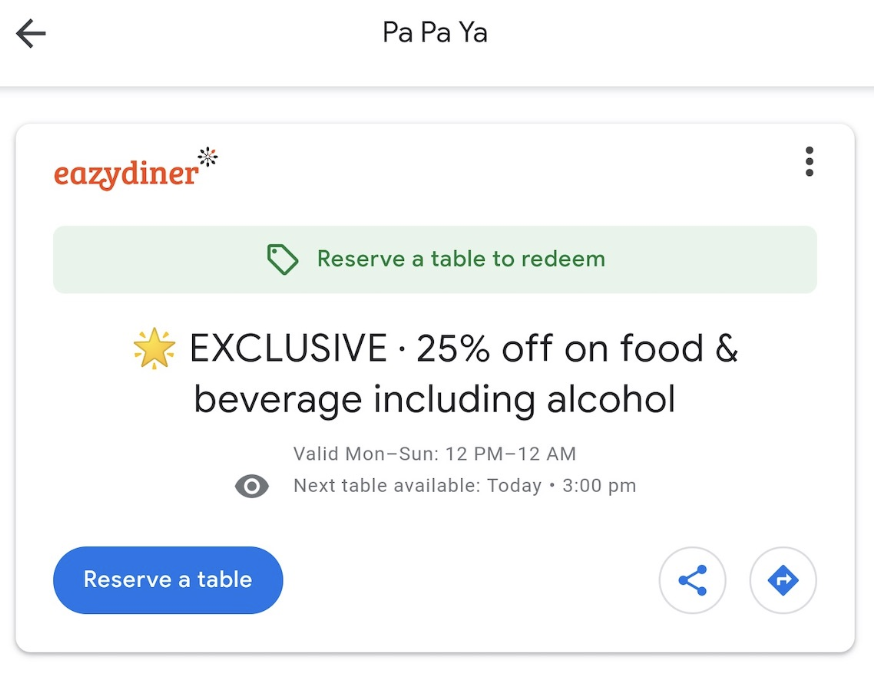
Task: Tap the 'Valid Mon–Sun: 12 PM–12 AM' text
Action: [435, 454]
